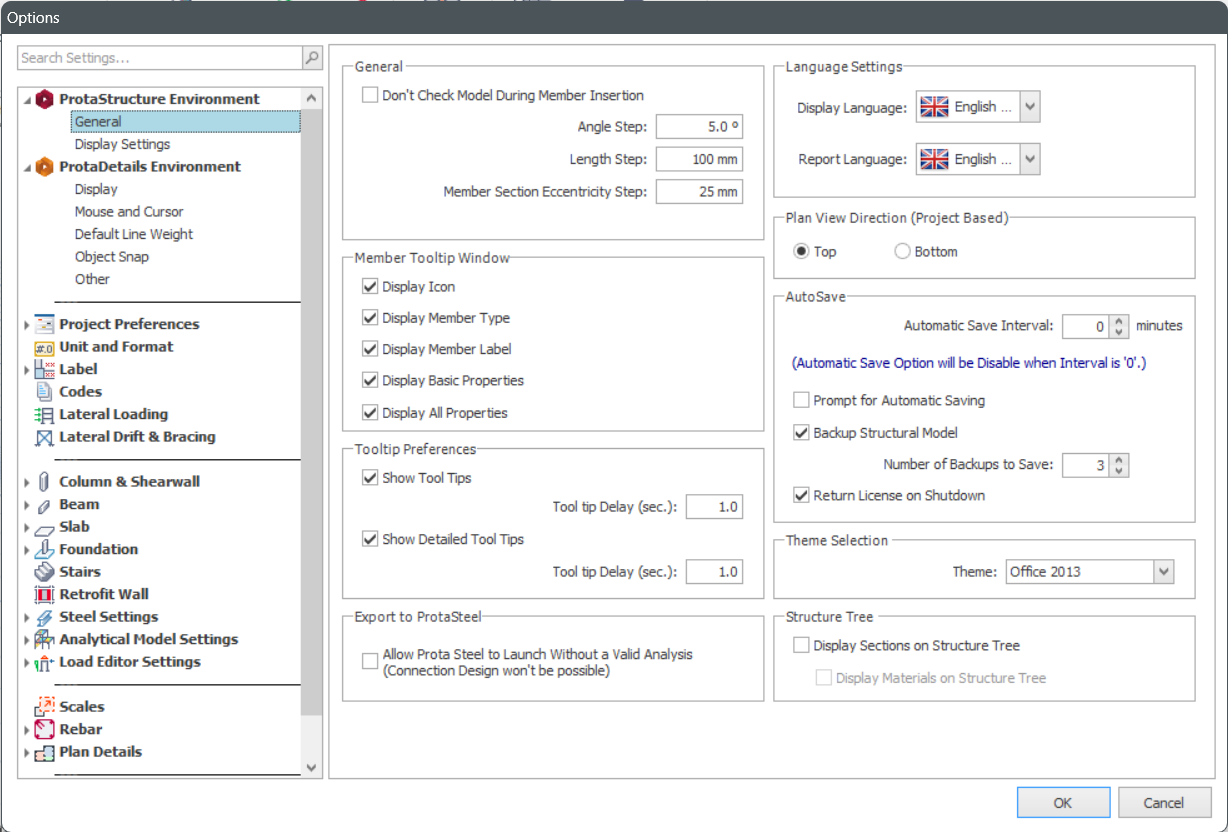Click the Cancel button
The image size is (1228, 832).
click(x=1164, y=802)
